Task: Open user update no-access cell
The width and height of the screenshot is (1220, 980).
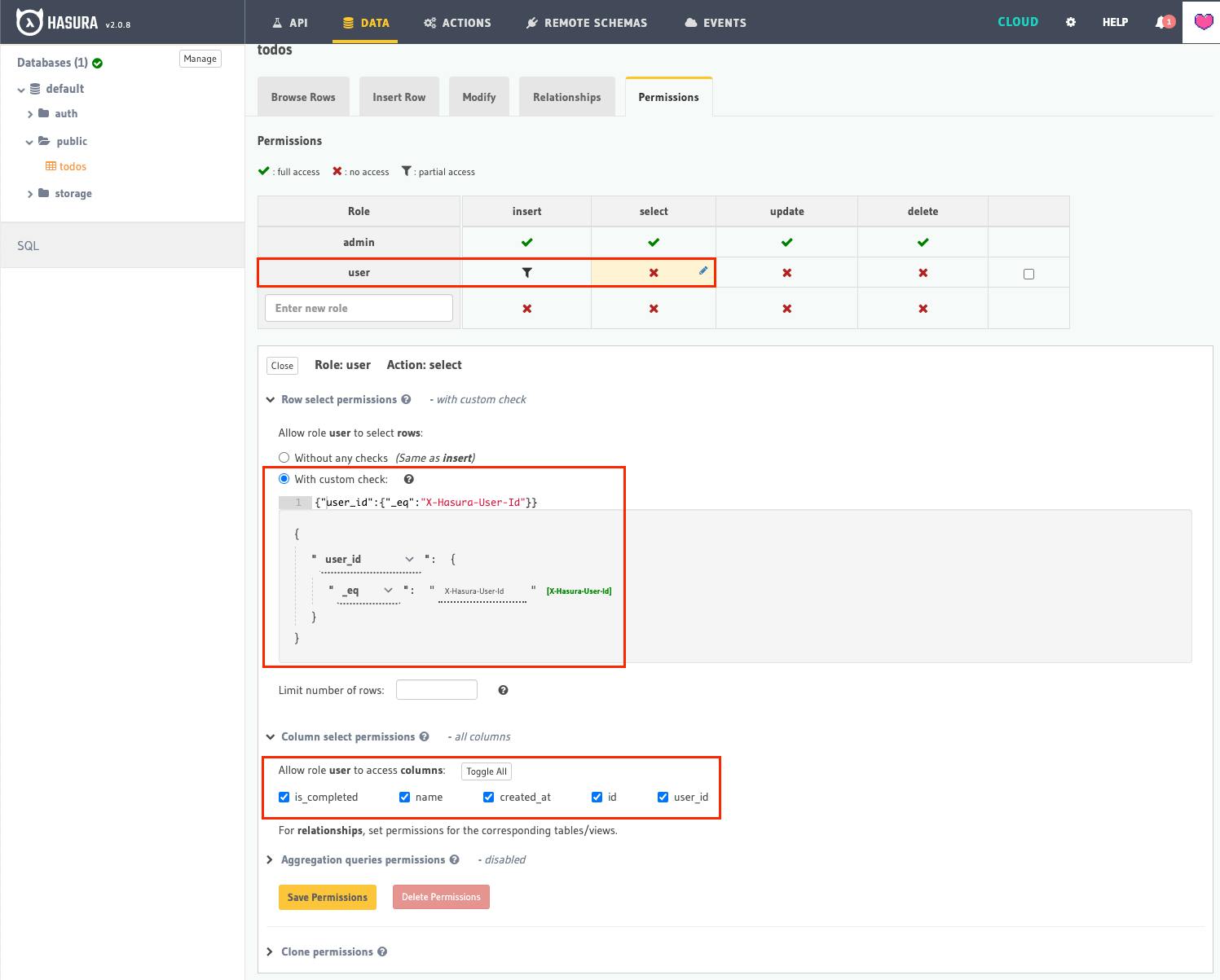Action: coord(786,273)
